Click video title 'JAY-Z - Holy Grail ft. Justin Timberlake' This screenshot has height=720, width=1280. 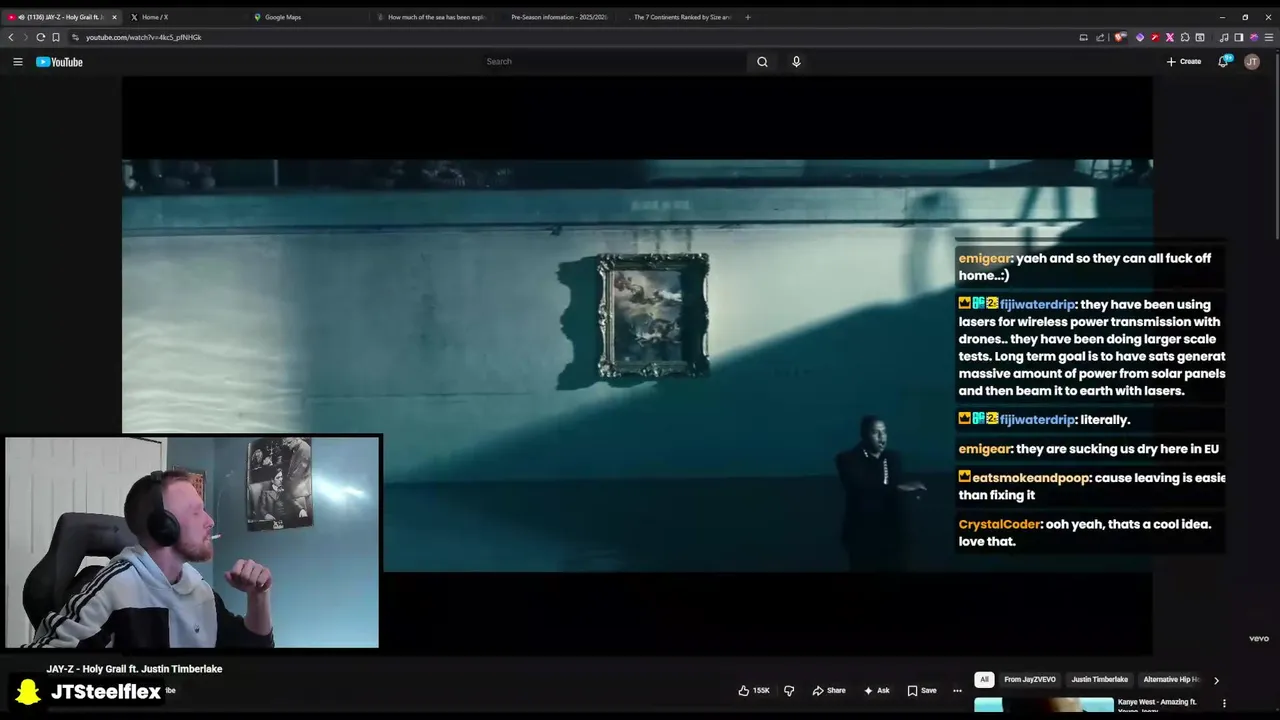pyautogui.click(x=134, y=669)
